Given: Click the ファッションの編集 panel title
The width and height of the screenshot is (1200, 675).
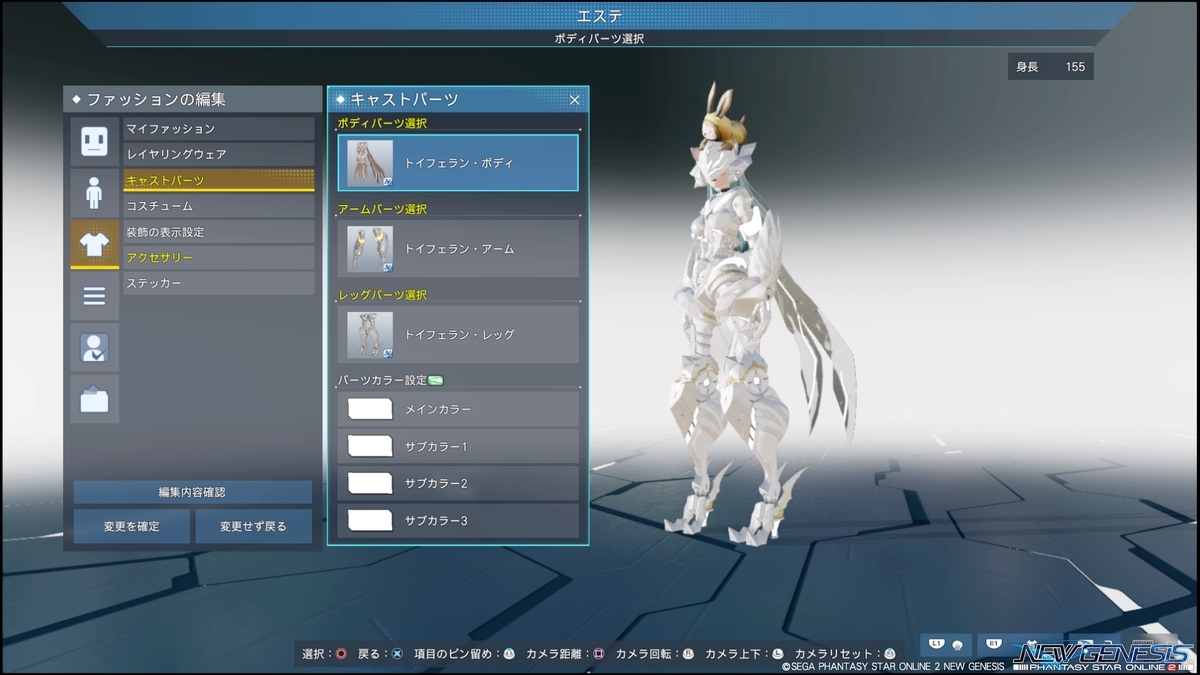Looking at the screenshot, I should (156, 100).
